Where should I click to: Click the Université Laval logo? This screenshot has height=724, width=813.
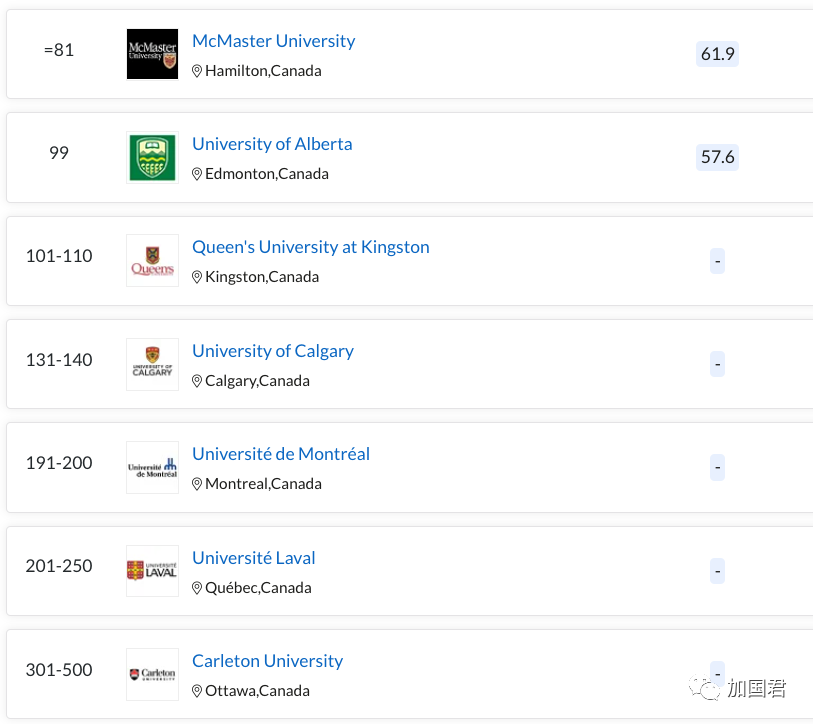[x=152, y=570]
